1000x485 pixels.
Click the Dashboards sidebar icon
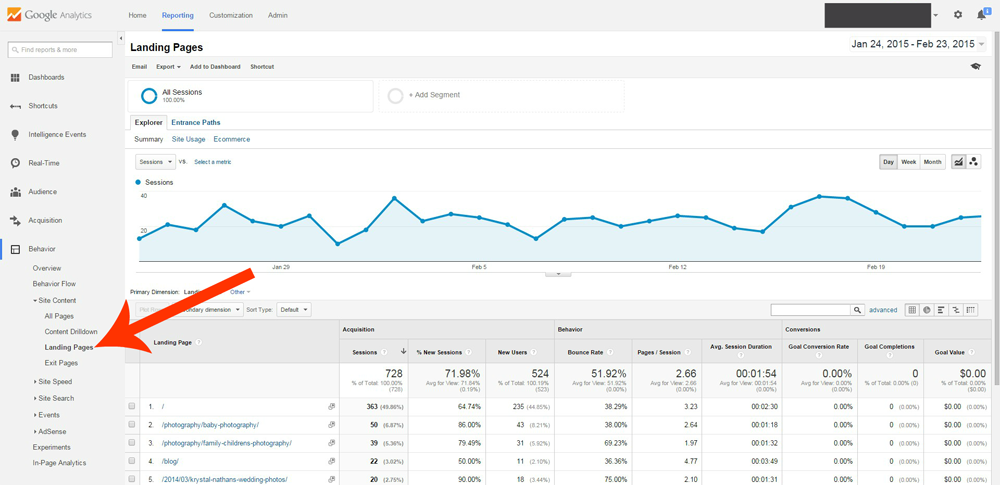pyautogui.click(x=15, y=77)
